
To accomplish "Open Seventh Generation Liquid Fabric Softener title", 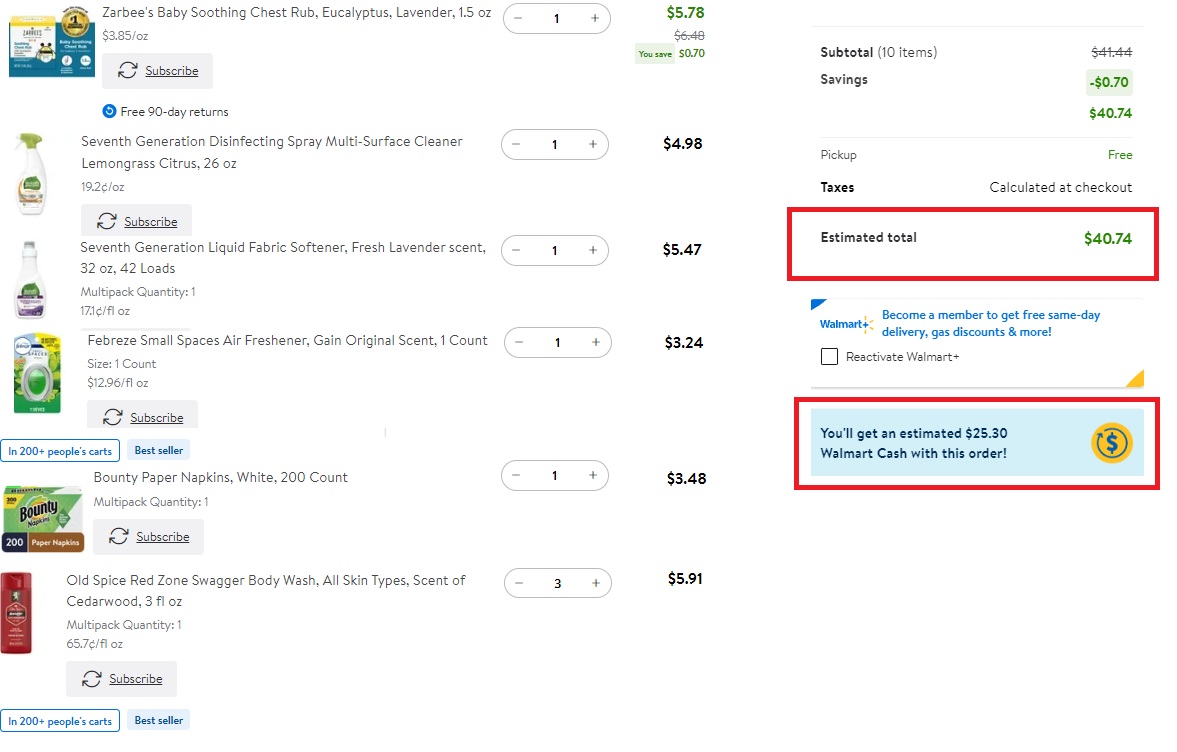I will 283,257.
